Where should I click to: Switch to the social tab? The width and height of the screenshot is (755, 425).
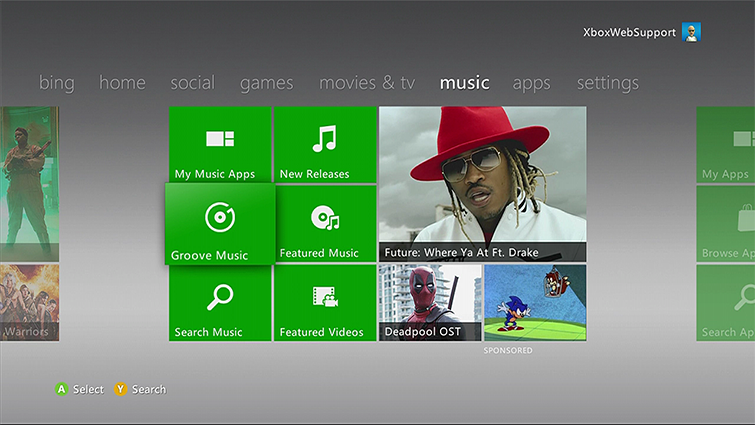point(192,83)
